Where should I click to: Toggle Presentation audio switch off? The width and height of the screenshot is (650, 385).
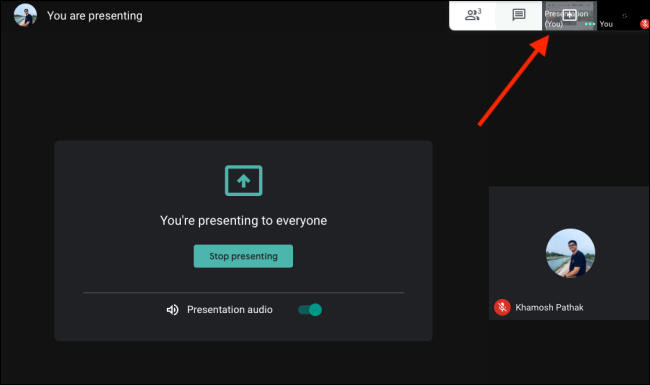click(310, 310)
